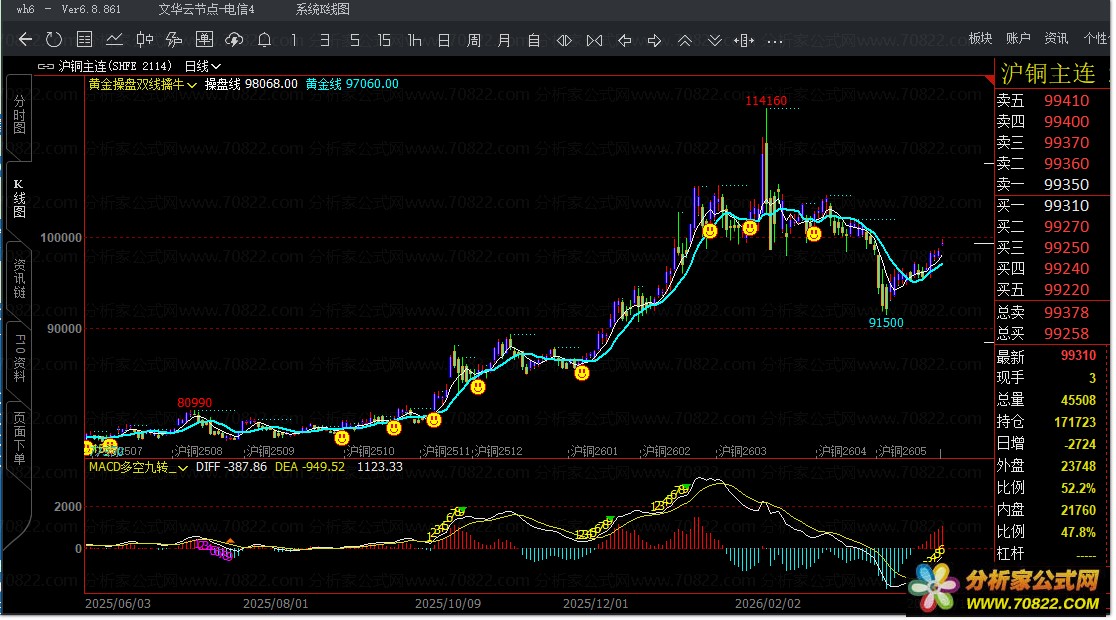Open the quote list icon
Screen dimensions: 1116x620
click(84, 40)
